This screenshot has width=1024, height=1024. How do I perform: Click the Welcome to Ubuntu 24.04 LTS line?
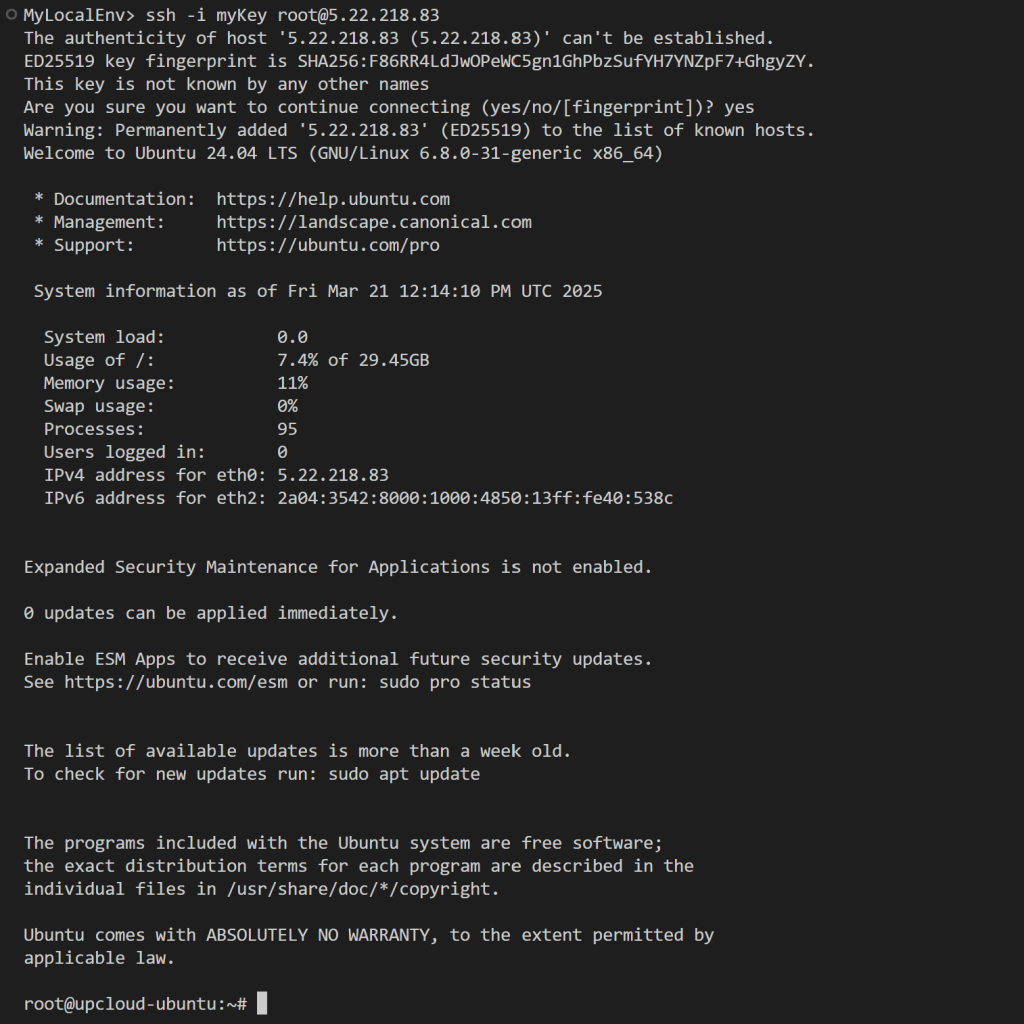[344, 153]
